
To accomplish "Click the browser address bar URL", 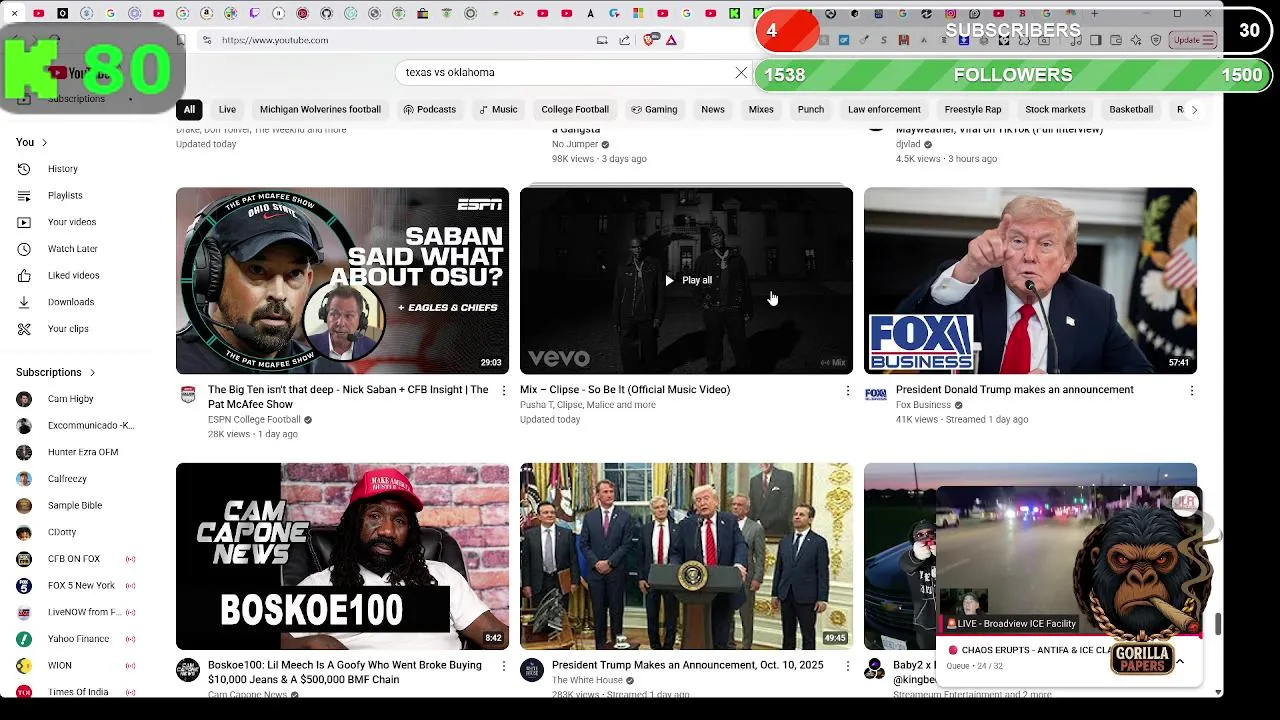I will (x=275, y=40).
